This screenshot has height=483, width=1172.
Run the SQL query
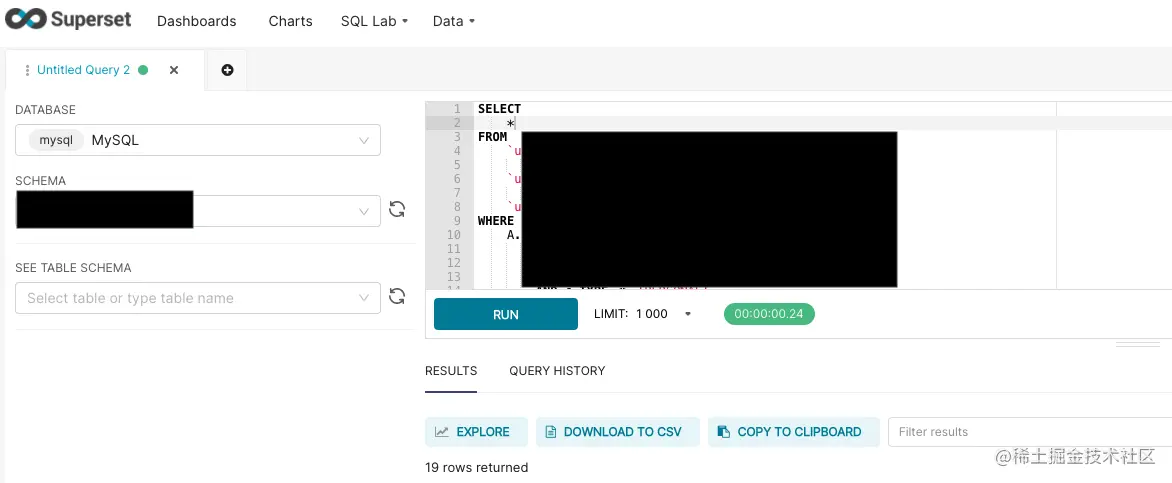tap(506, 314)
